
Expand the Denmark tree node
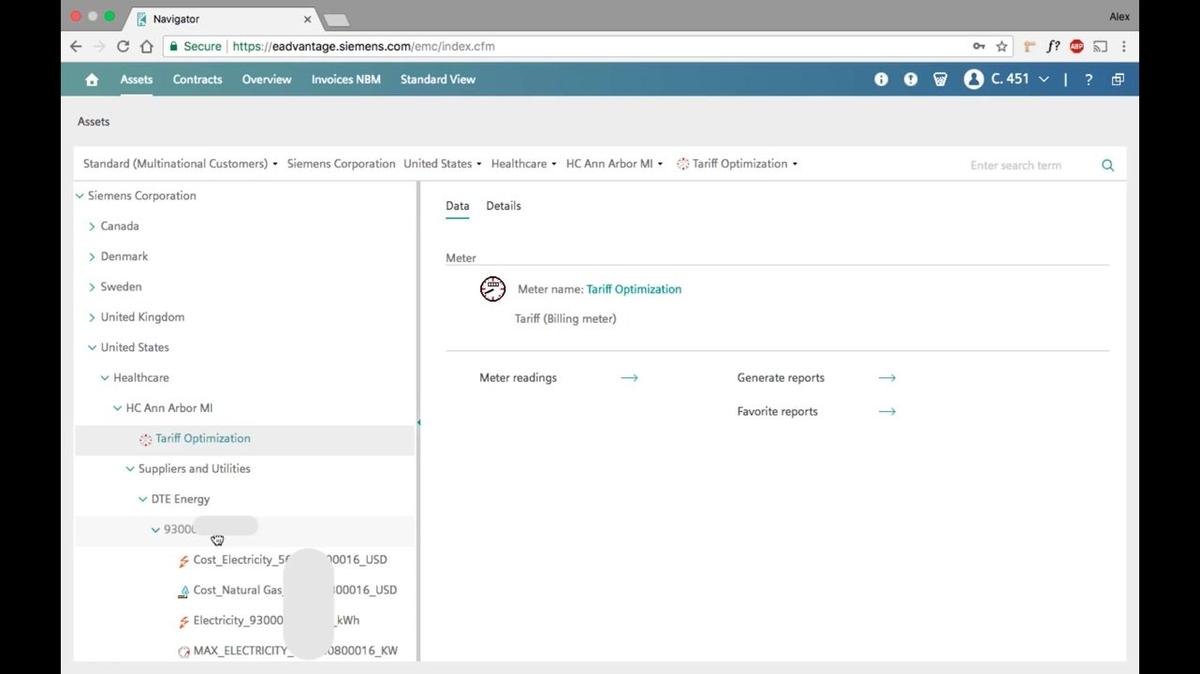pyautogui.click(x=92, y=257)
